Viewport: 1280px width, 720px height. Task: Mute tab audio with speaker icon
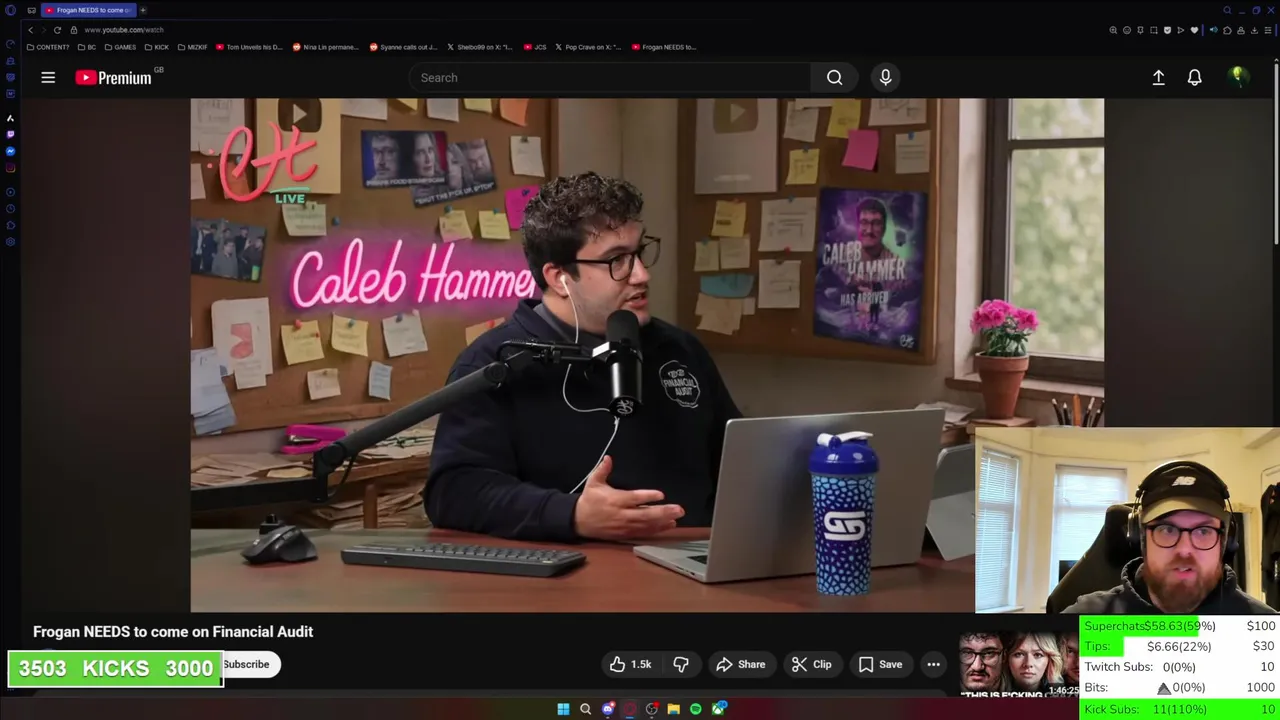tap(1214, 30)
